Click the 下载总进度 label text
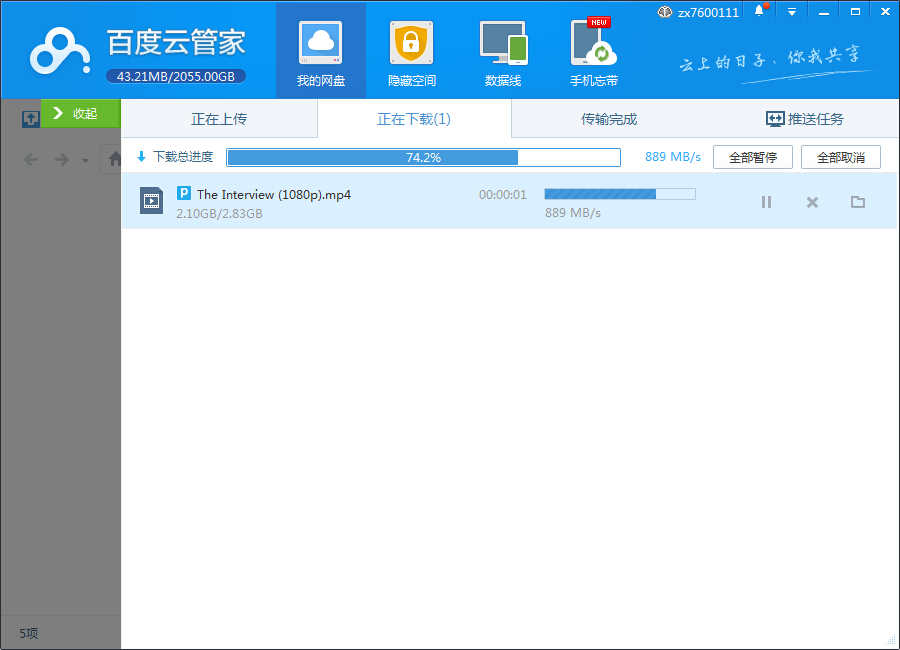900x650 pixels. click(183, 157)
